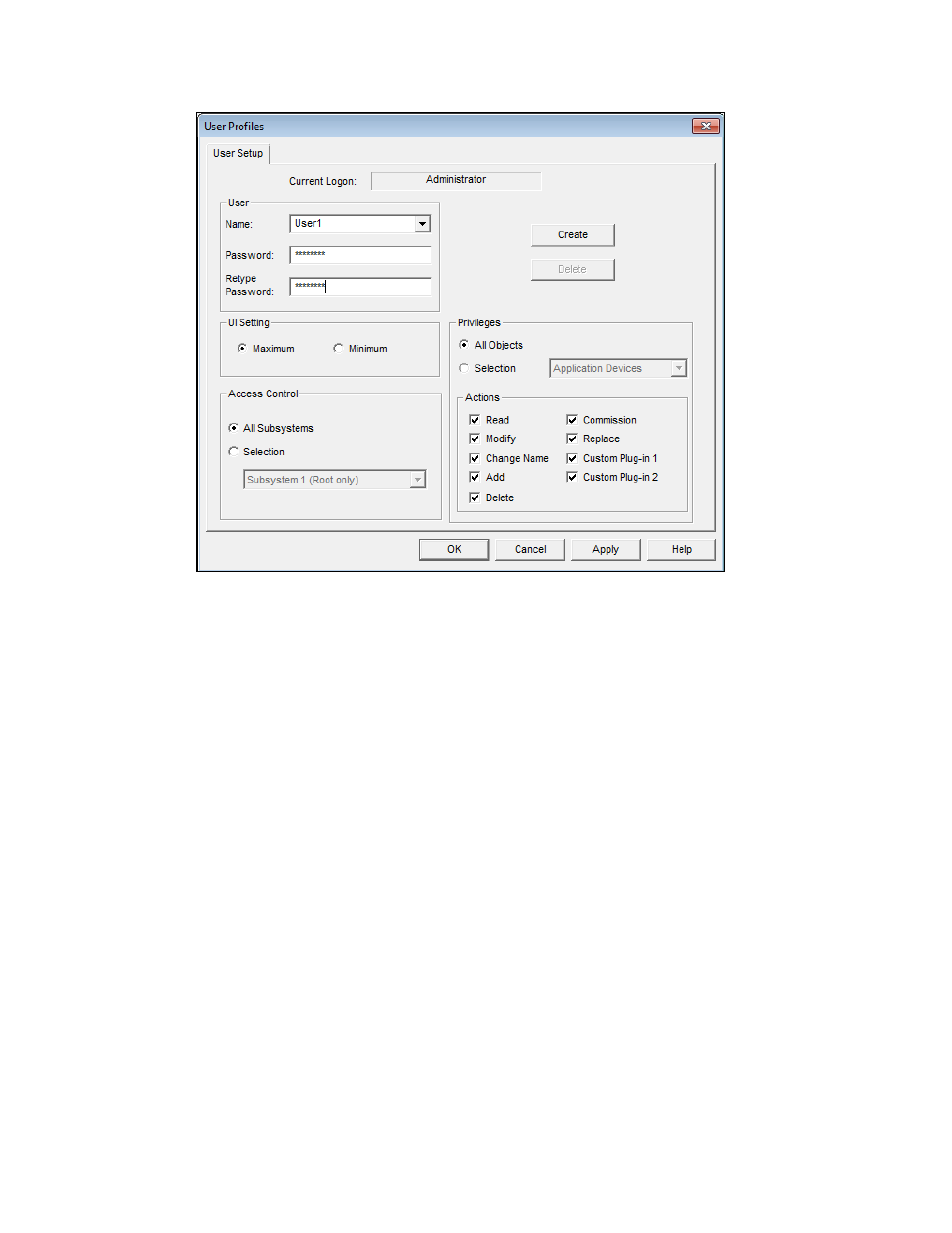Toggle Custom Plug-in 2 checkbox
Viewport: 952px width, 1233px height.
(x=572, y=478)
